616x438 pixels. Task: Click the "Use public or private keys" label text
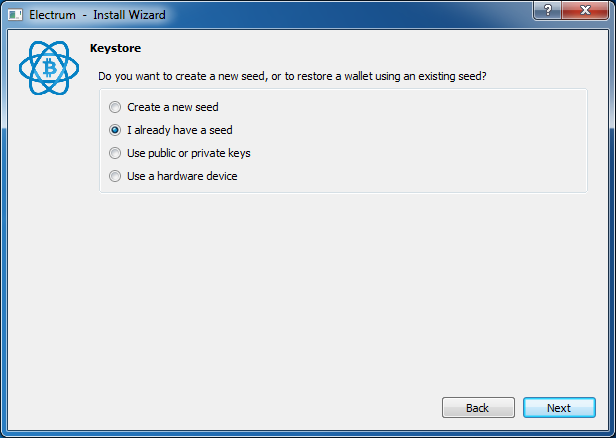(x=189, y=153)
